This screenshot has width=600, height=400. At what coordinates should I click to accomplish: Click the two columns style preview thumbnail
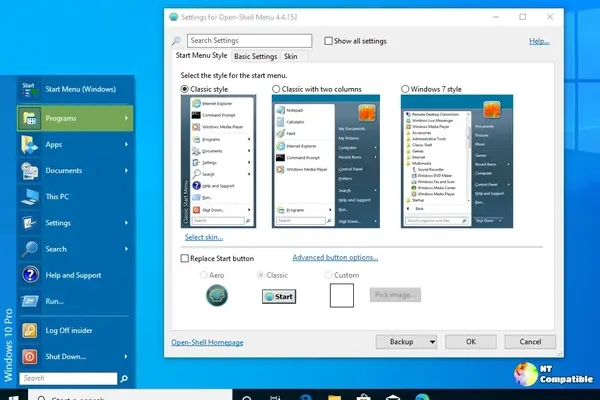[326, 162]
